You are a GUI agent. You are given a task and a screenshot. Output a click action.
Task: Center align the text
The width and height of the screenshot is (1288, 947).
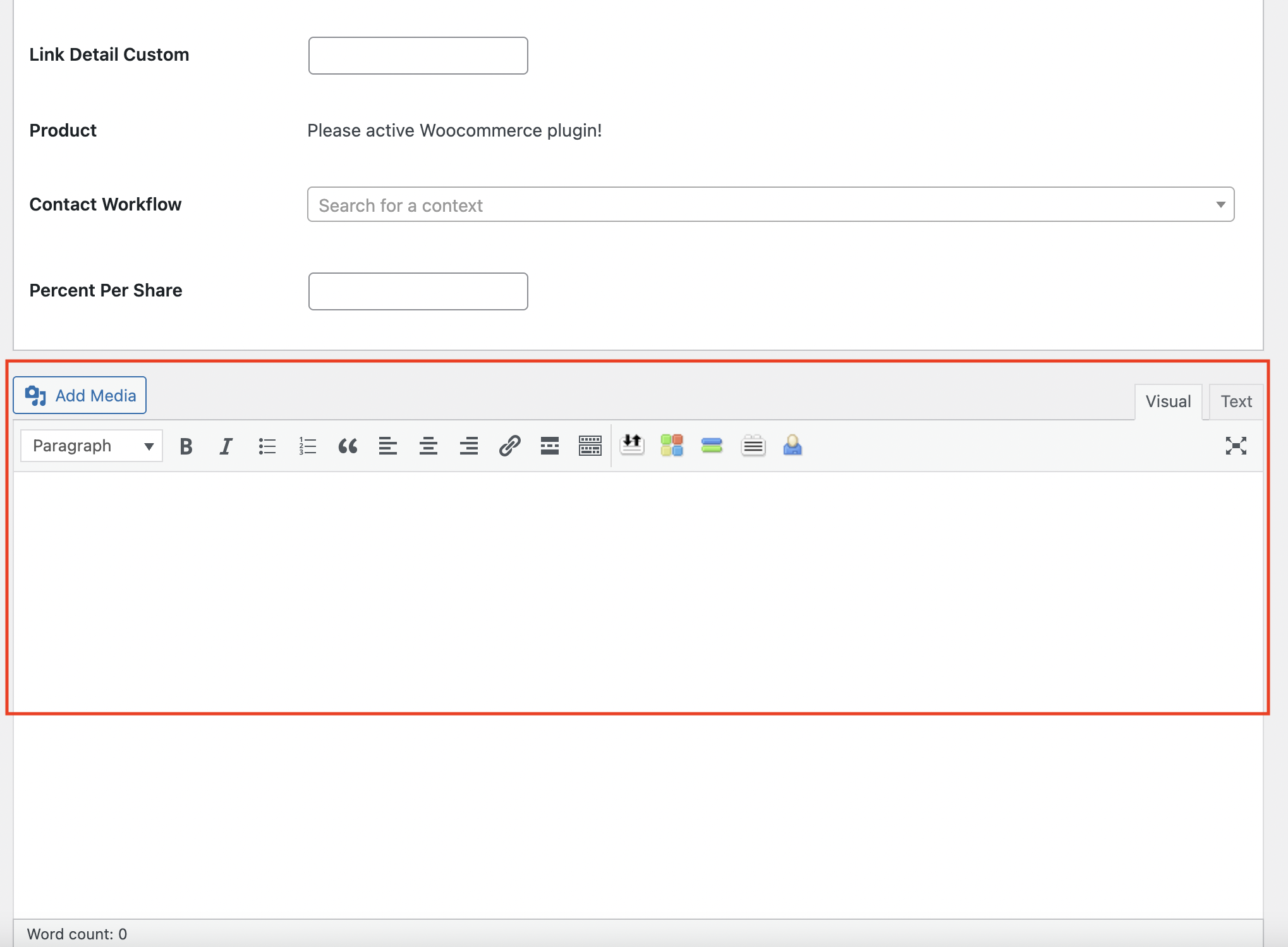pos(428,446)
